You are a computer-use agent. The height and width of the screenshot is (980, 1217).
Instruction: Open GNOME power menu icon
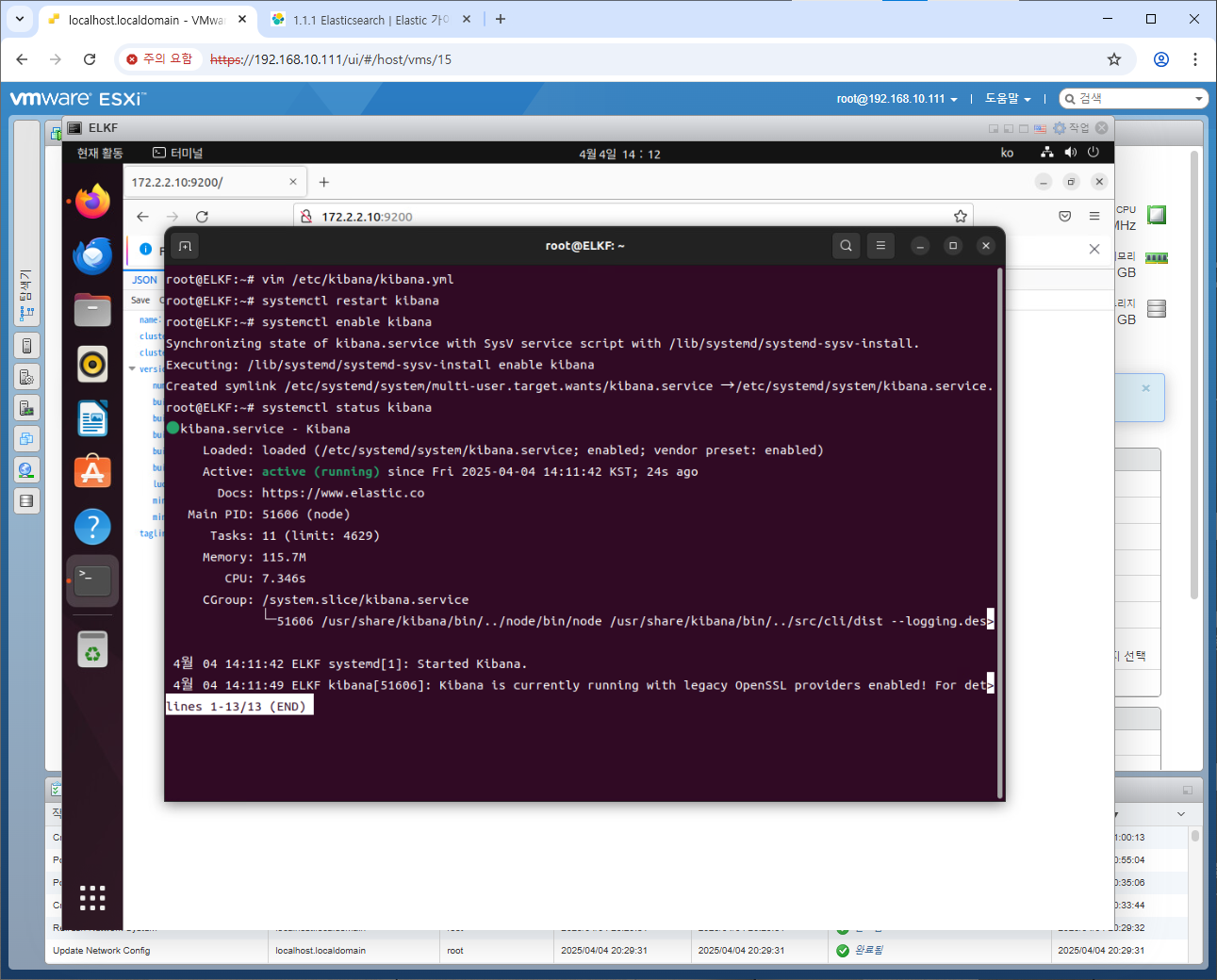pos(1094,153)
